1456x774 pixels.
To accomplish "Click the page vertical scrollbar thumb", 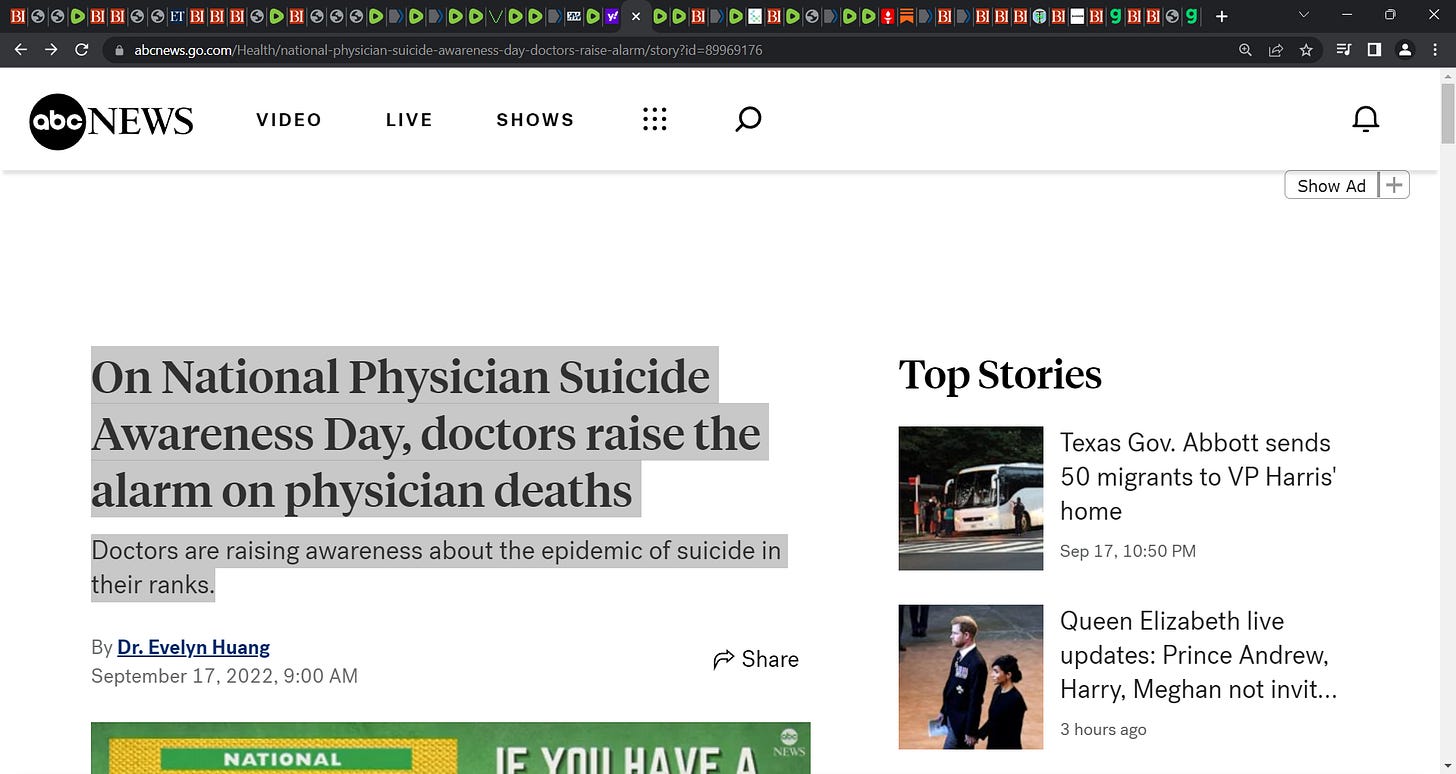I will [x=1447, y=115].
